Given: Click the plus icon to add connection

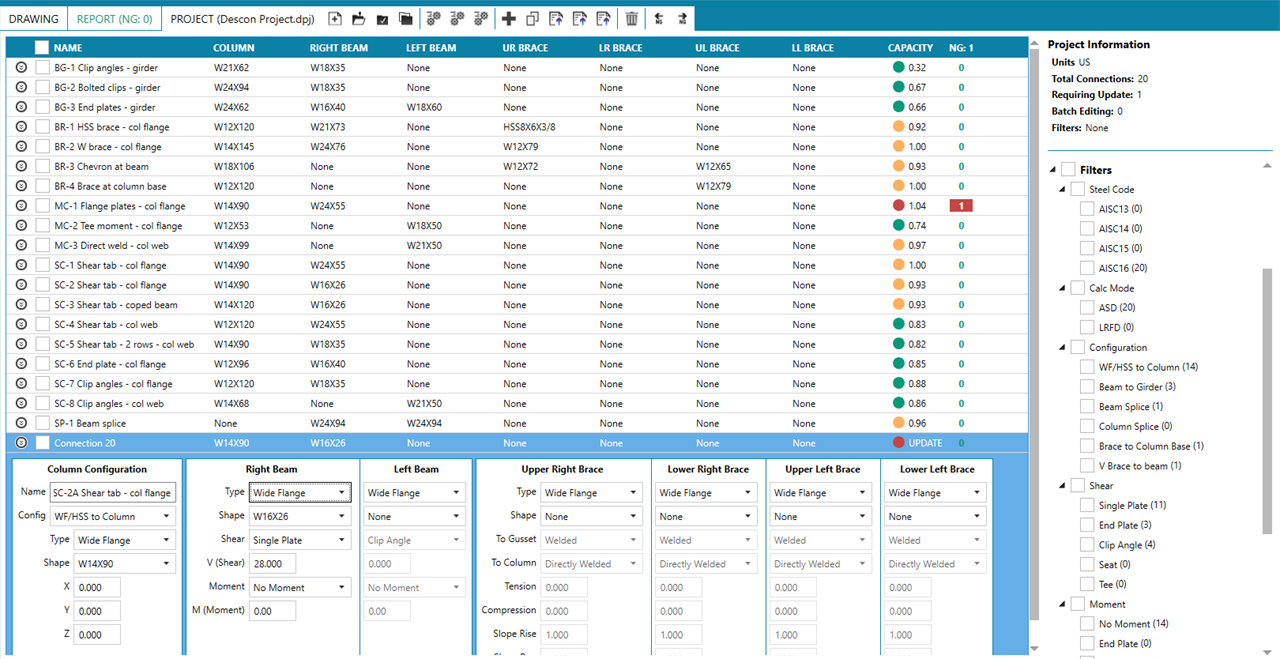Looking at the screenshot, I should click(509, 18).
